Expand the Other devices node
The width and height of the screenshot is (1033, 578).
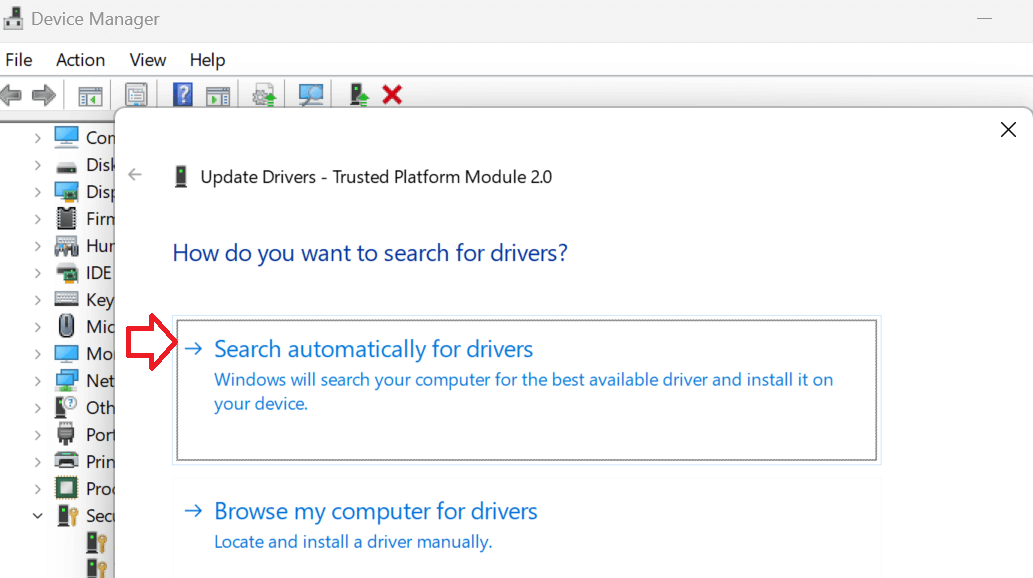click(x=38, y=409)
